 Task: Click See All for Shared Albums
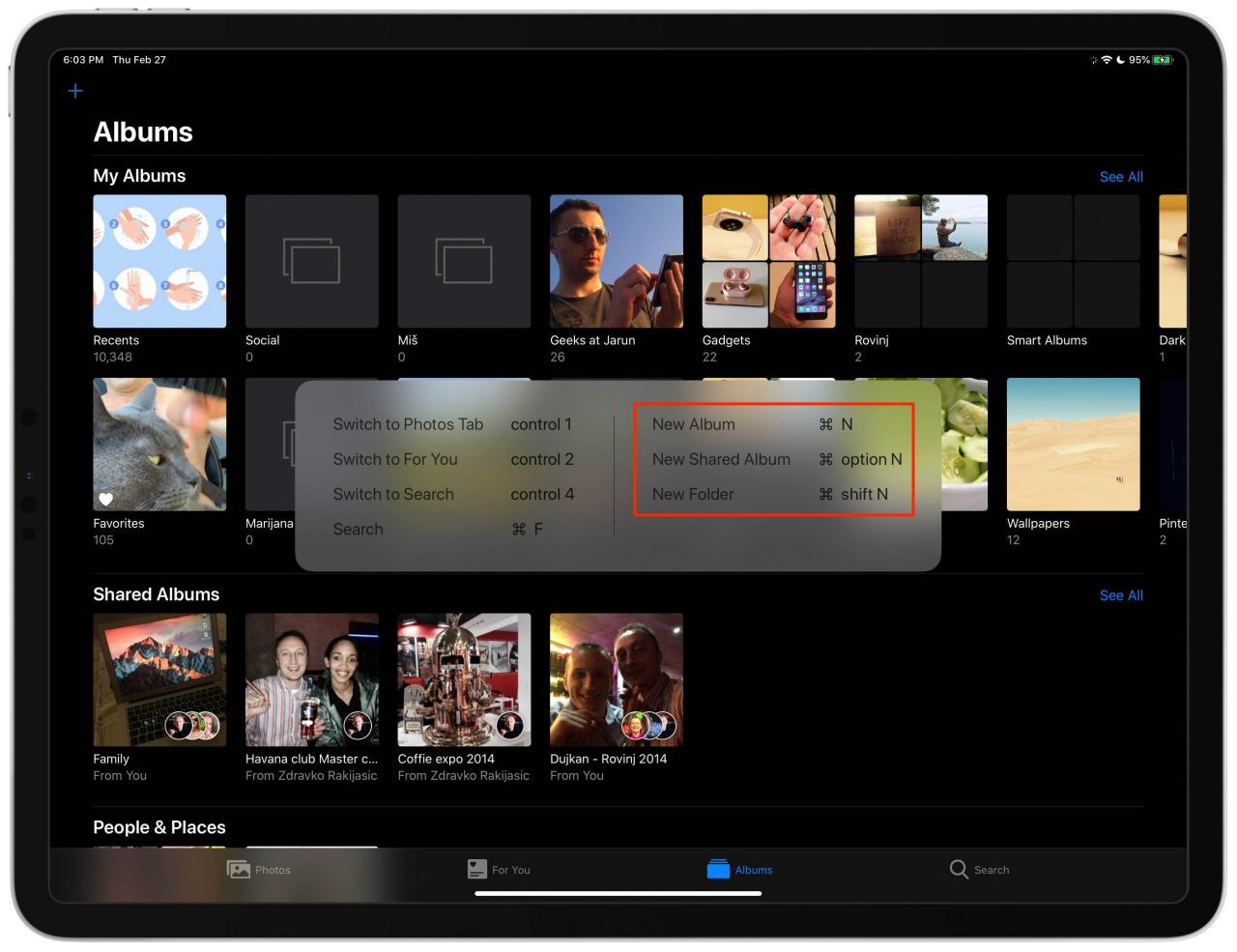(x=1121, y=595)
